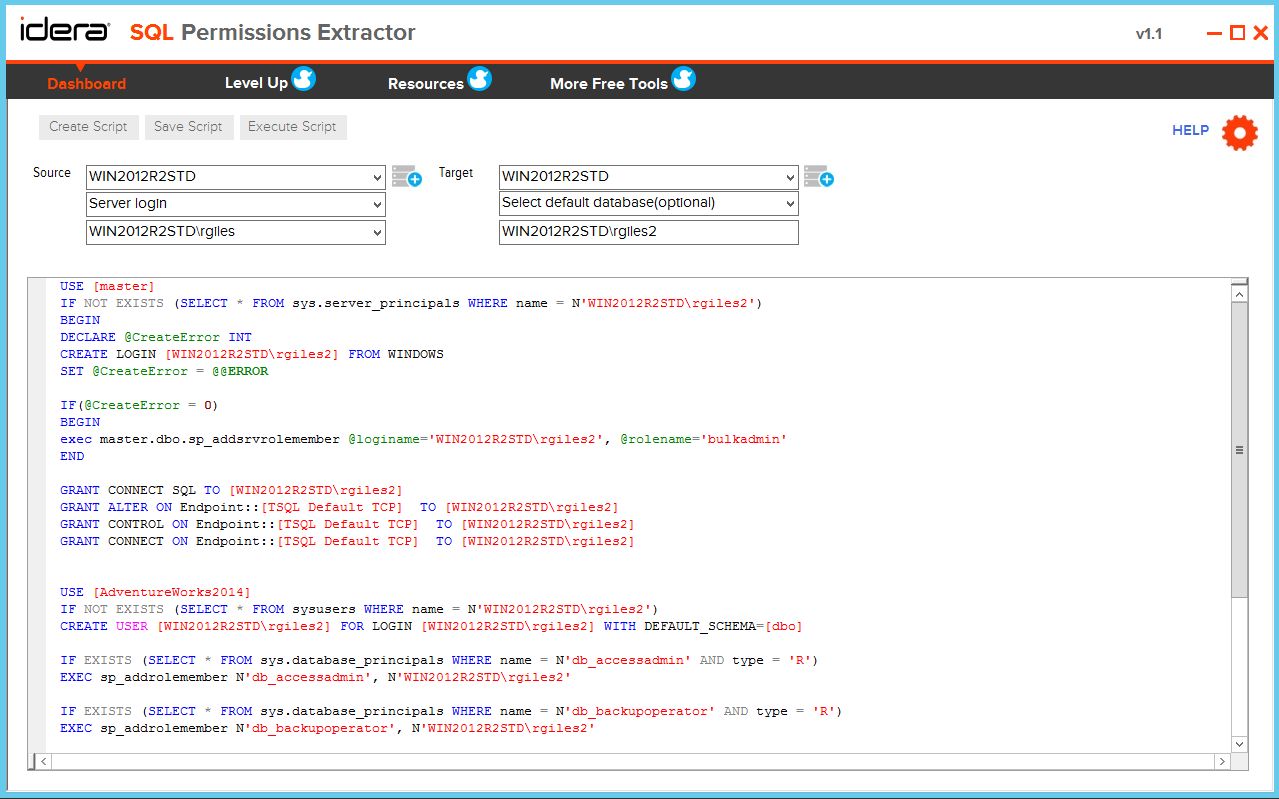Click the 'FROM sysusers WHERE name' line
This screenshot has height=799, width=1279.
(359, 609)
